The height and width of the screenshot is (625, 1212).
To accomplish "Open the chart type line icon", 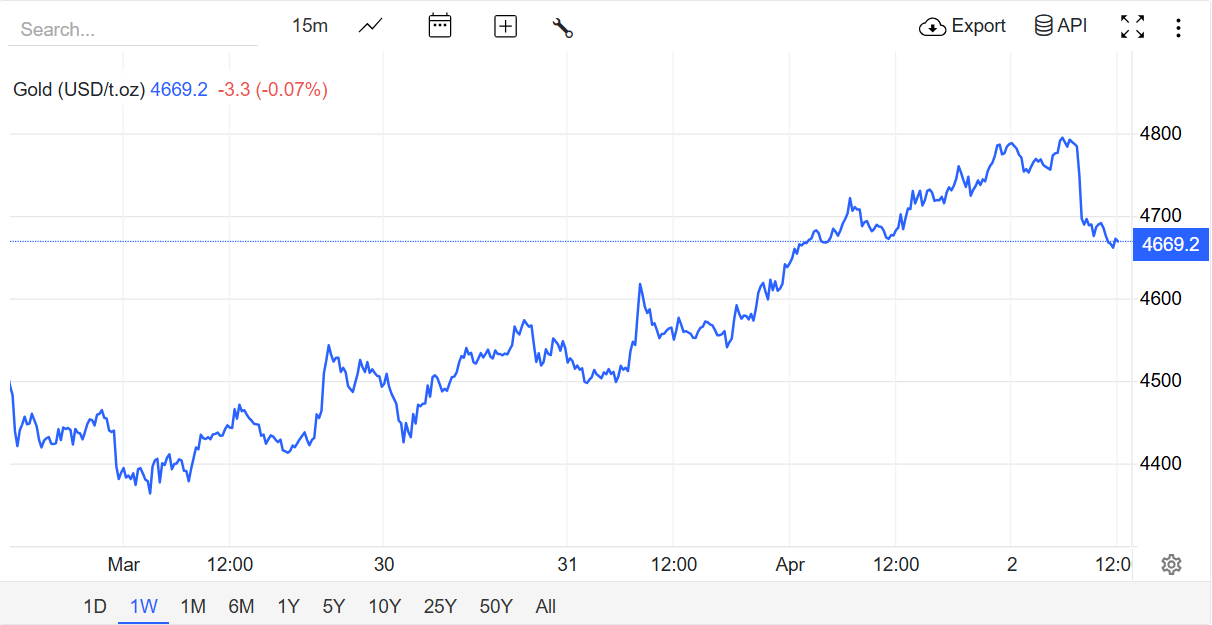I will [370, 26].
